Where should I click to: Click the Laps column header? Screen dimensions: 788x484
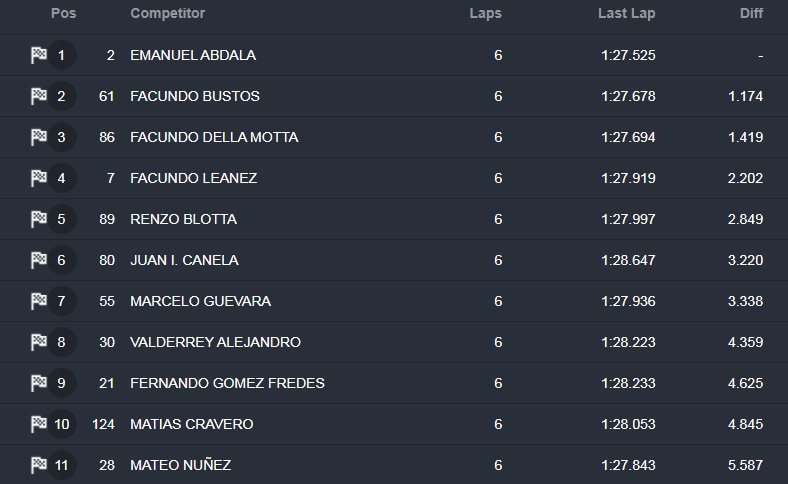tap(485, 13)
